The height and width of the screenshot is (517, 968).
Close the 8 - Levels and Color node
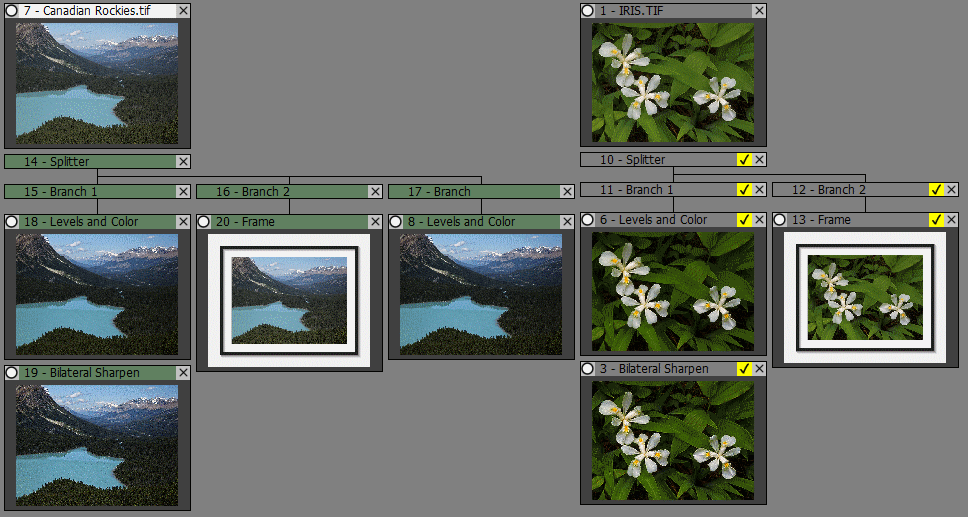pyautogui.click(x=567, y=222)
